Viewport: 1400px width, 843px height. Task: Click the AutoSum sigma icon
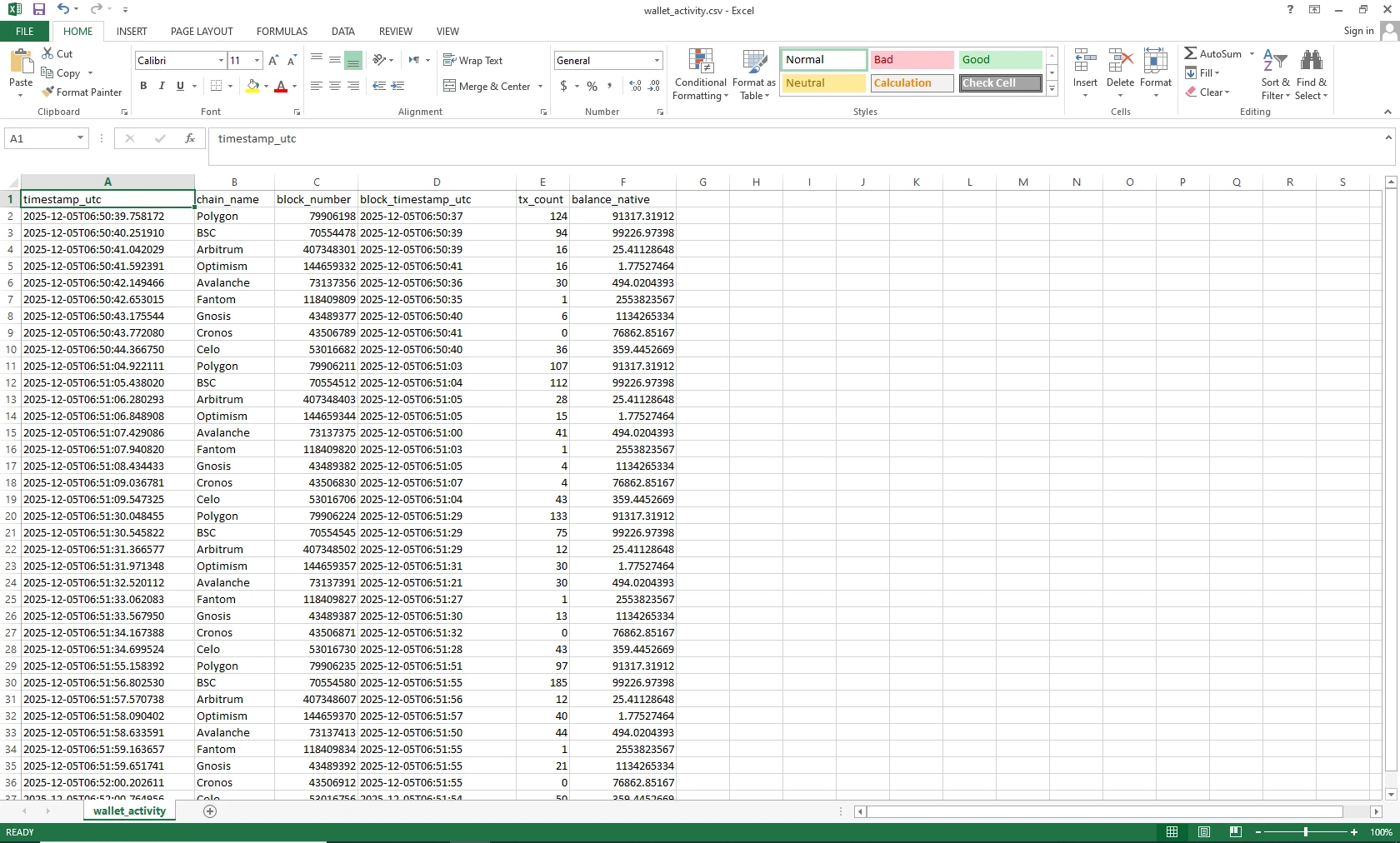click(x=1191, y=53)
